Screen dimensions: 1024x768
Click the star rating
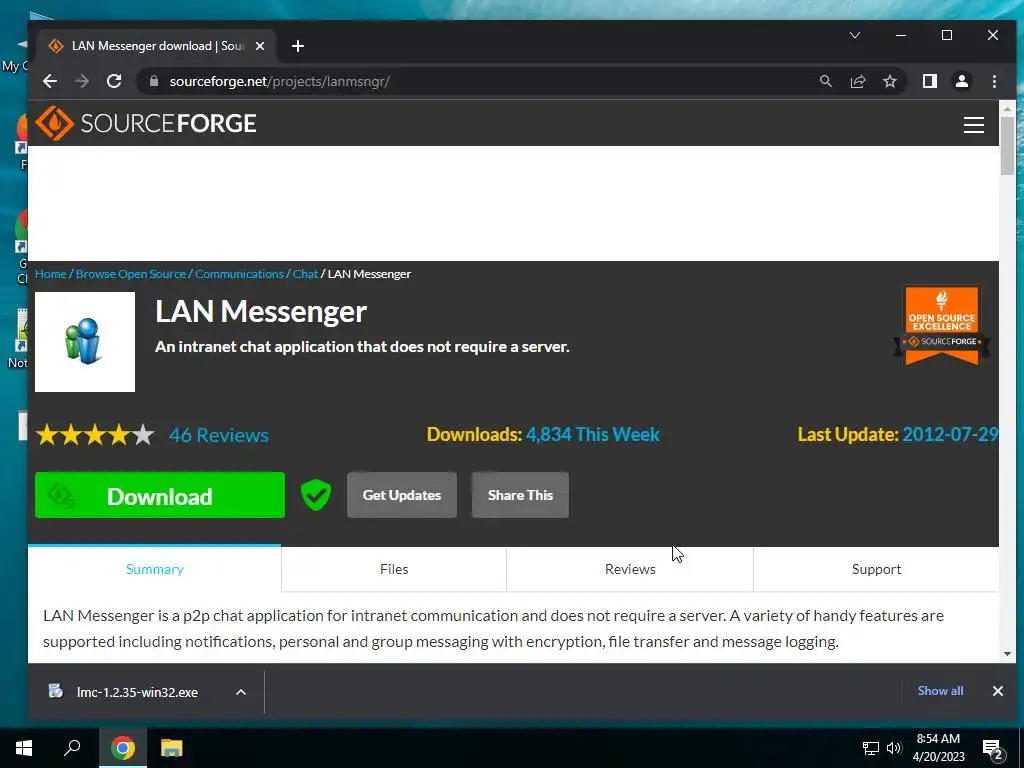[95, 435]
